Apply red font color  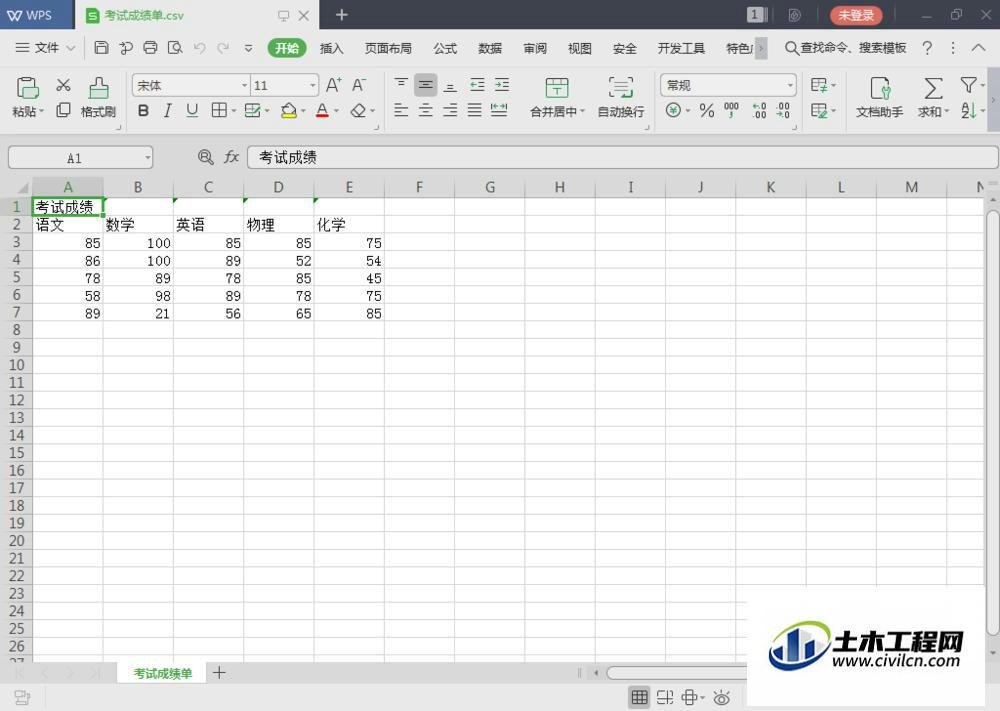click(x=323, y=111)
